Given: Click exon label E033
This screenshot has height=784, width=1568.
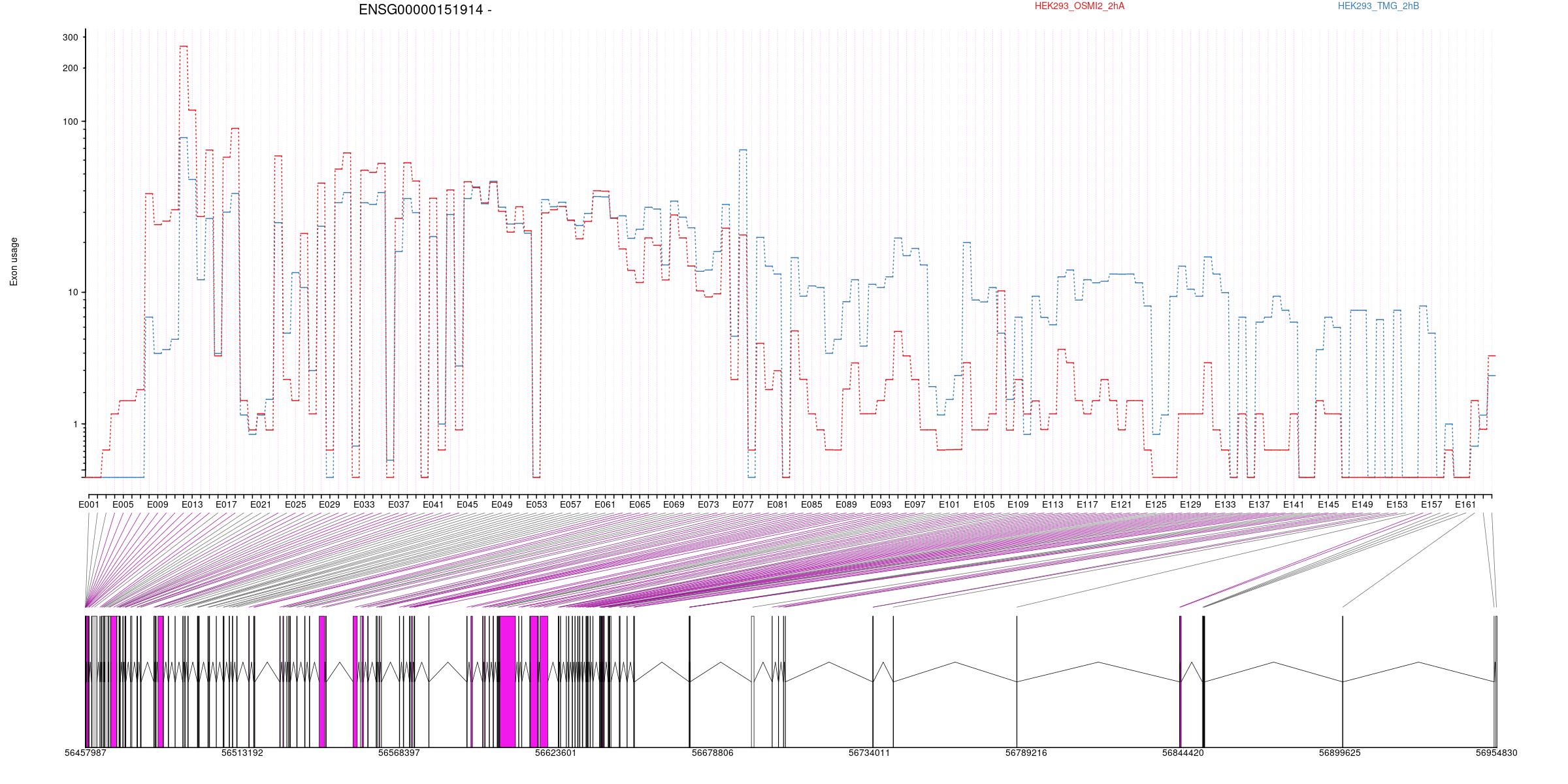Looking at the screenshot, I should tap(364, 504).
